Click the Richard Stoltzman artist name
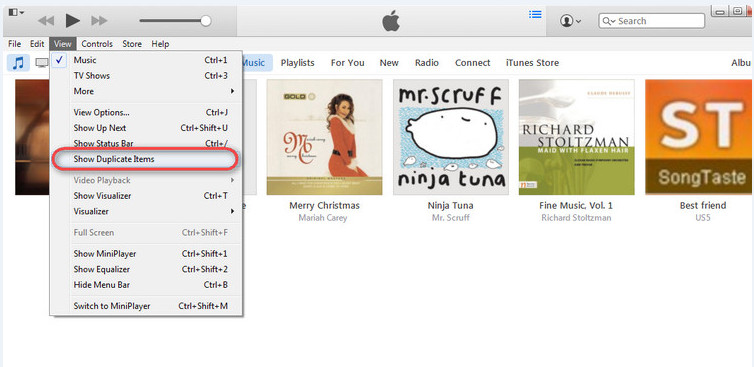Viewport: 754px width, 367px height. pyautogui.click(x=576, y=218)
